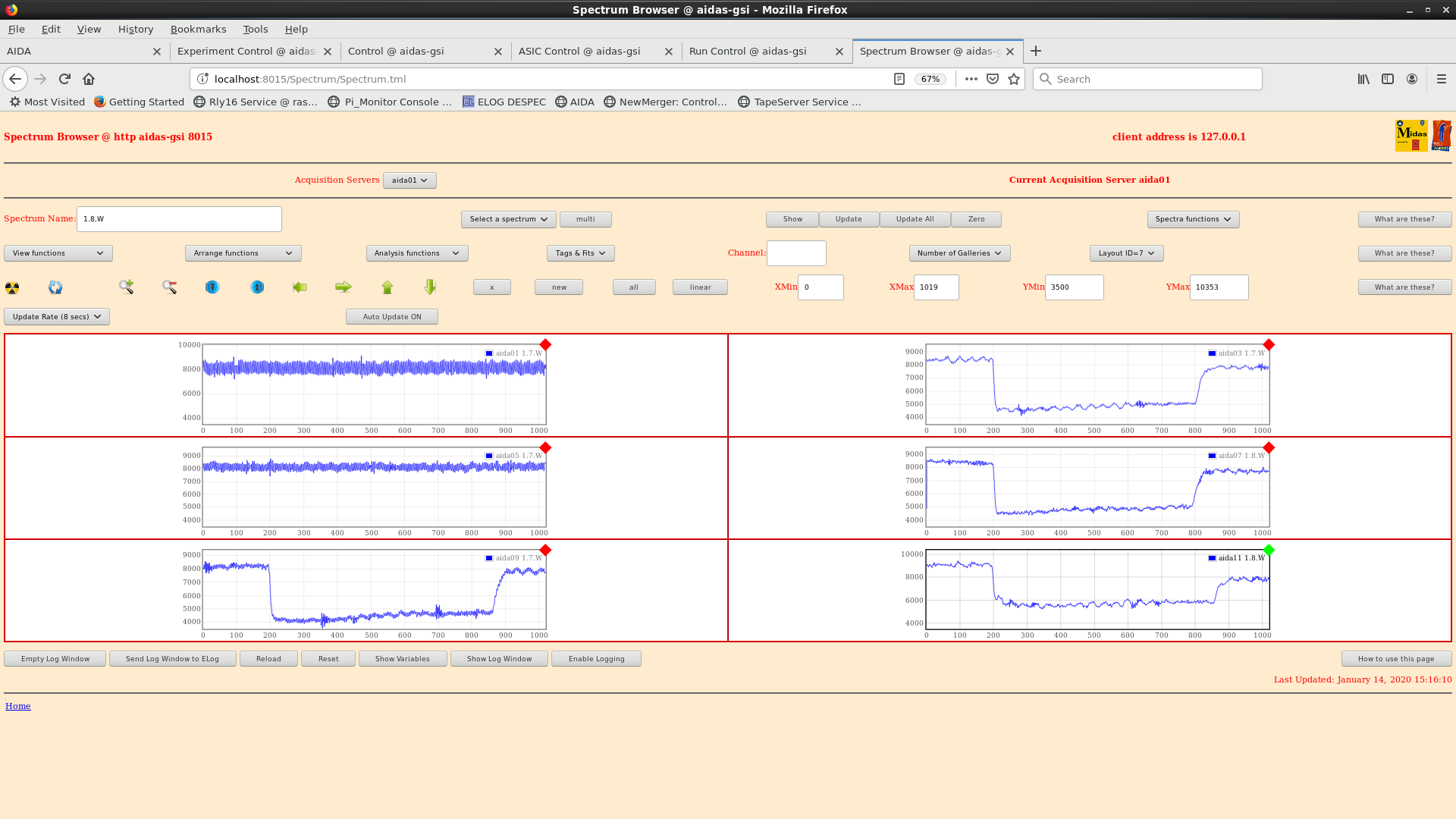Viewport: 1456px width, 819px height.
Task: Click the aida11 1.8.W blue legend swatch
Action: point(1212,558)
